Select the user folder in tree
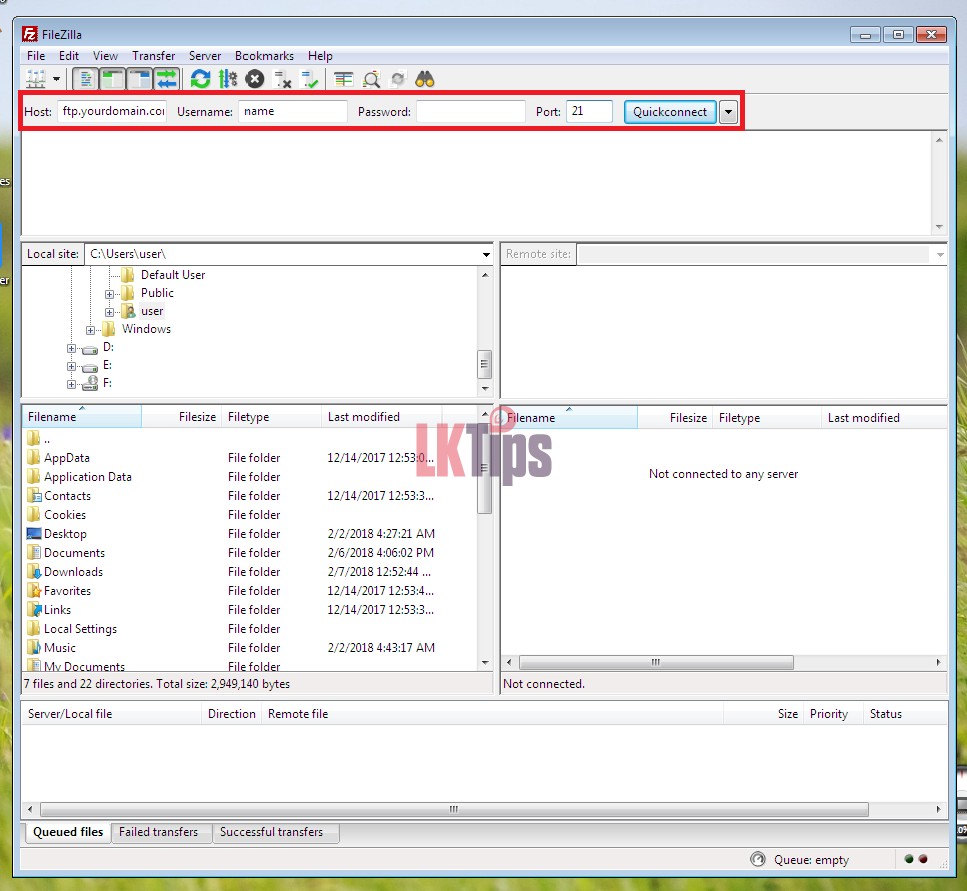Screen dimensions: 967x891 (x=152, y=311)
